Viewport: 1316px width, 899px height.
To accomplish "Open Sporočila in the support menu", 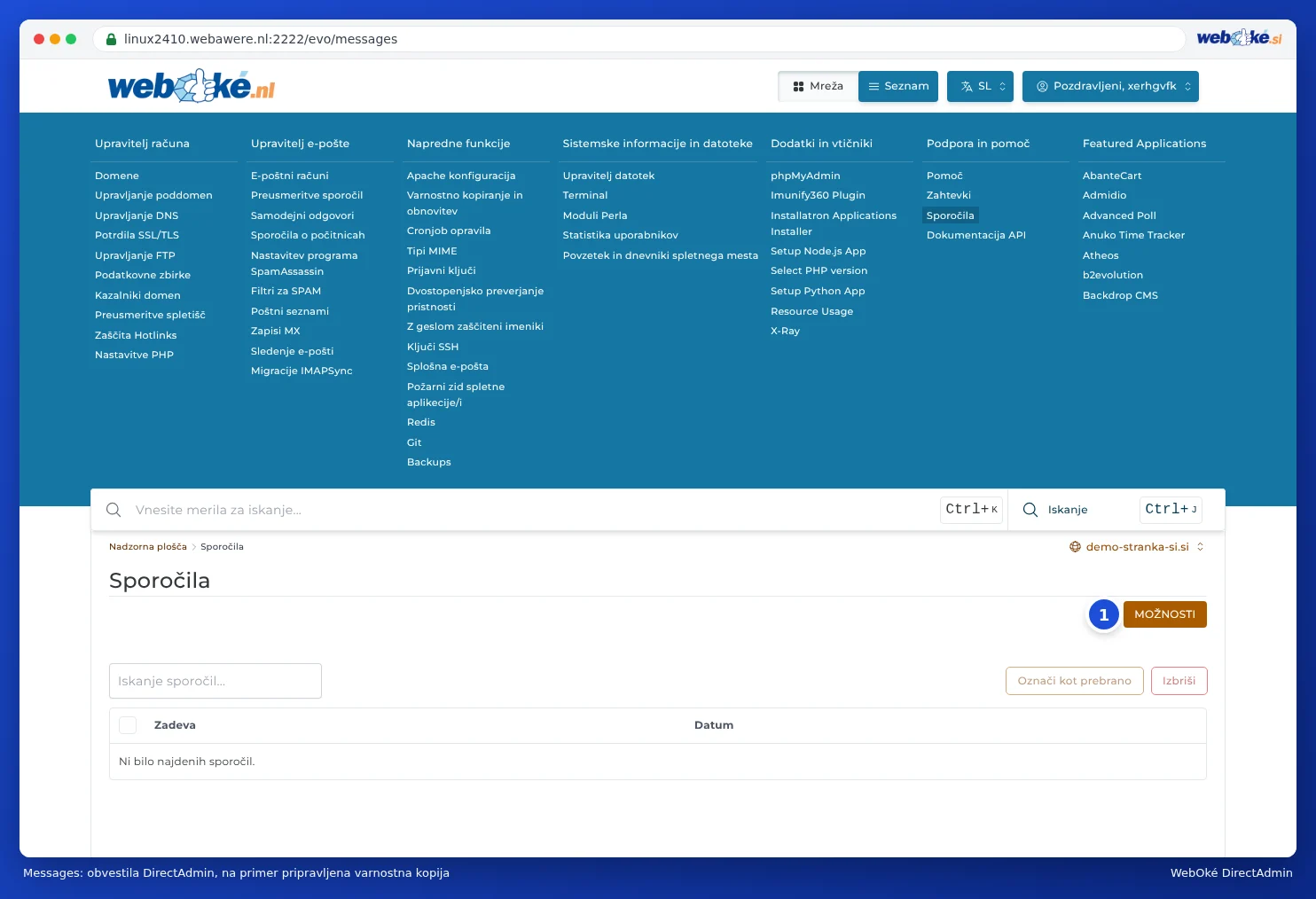I will tap(951, 215).
